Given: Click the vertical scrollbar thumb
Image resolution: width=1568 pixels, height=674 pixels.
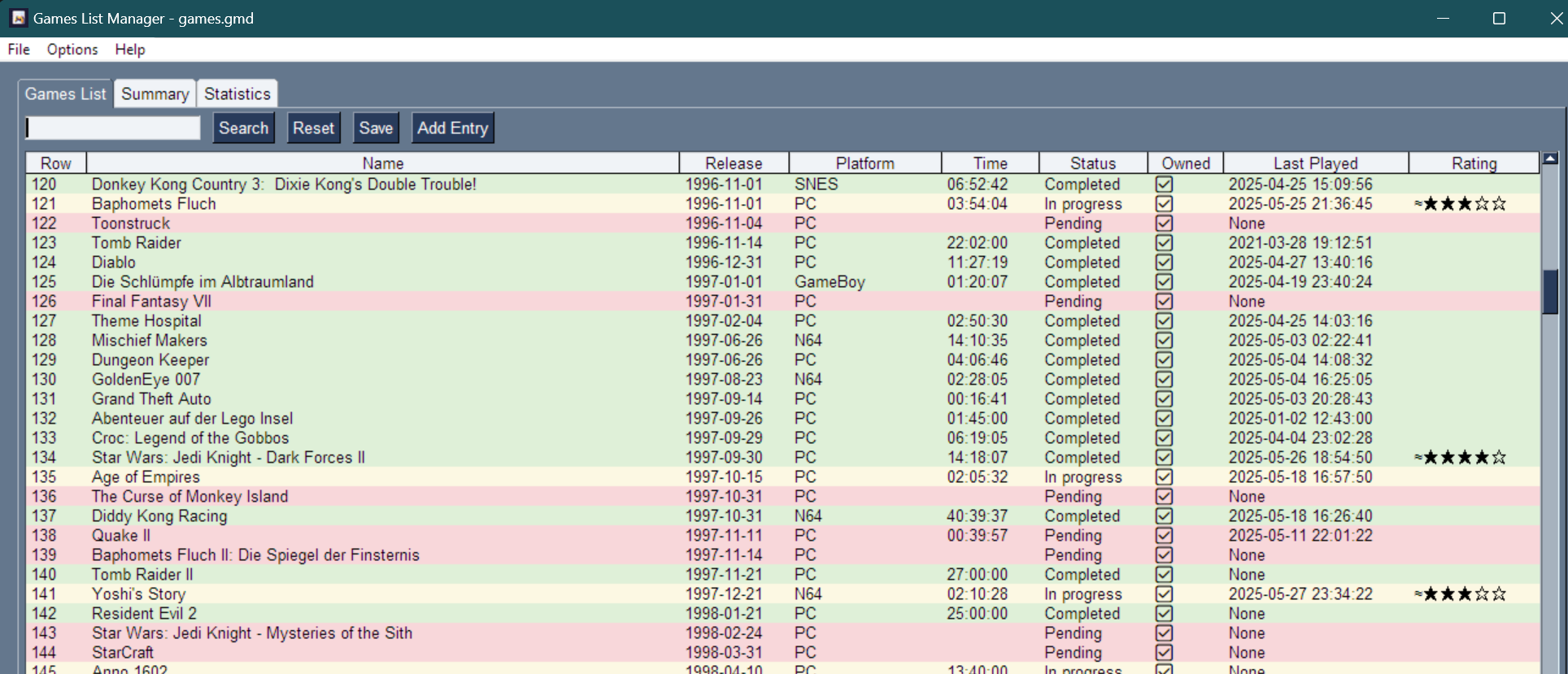Looking at the screenshot, I should point(1550,292).
